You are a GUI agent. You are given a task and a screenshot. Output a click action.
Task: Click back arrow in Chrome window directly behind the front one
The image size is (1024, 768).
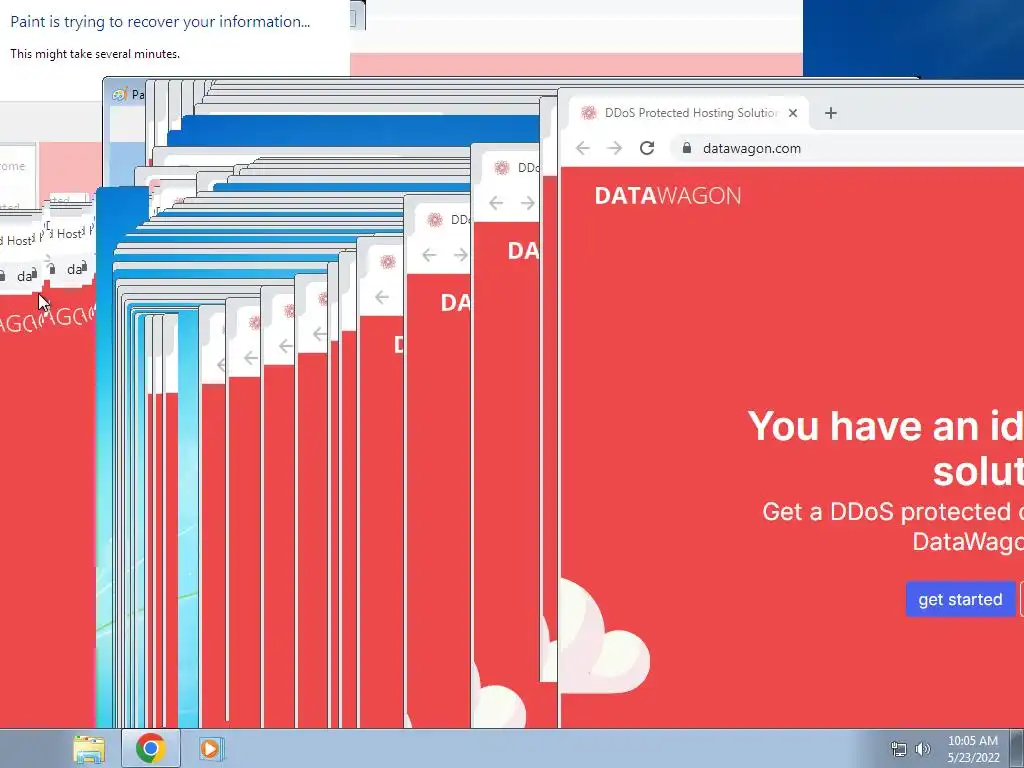coord(496,203)
